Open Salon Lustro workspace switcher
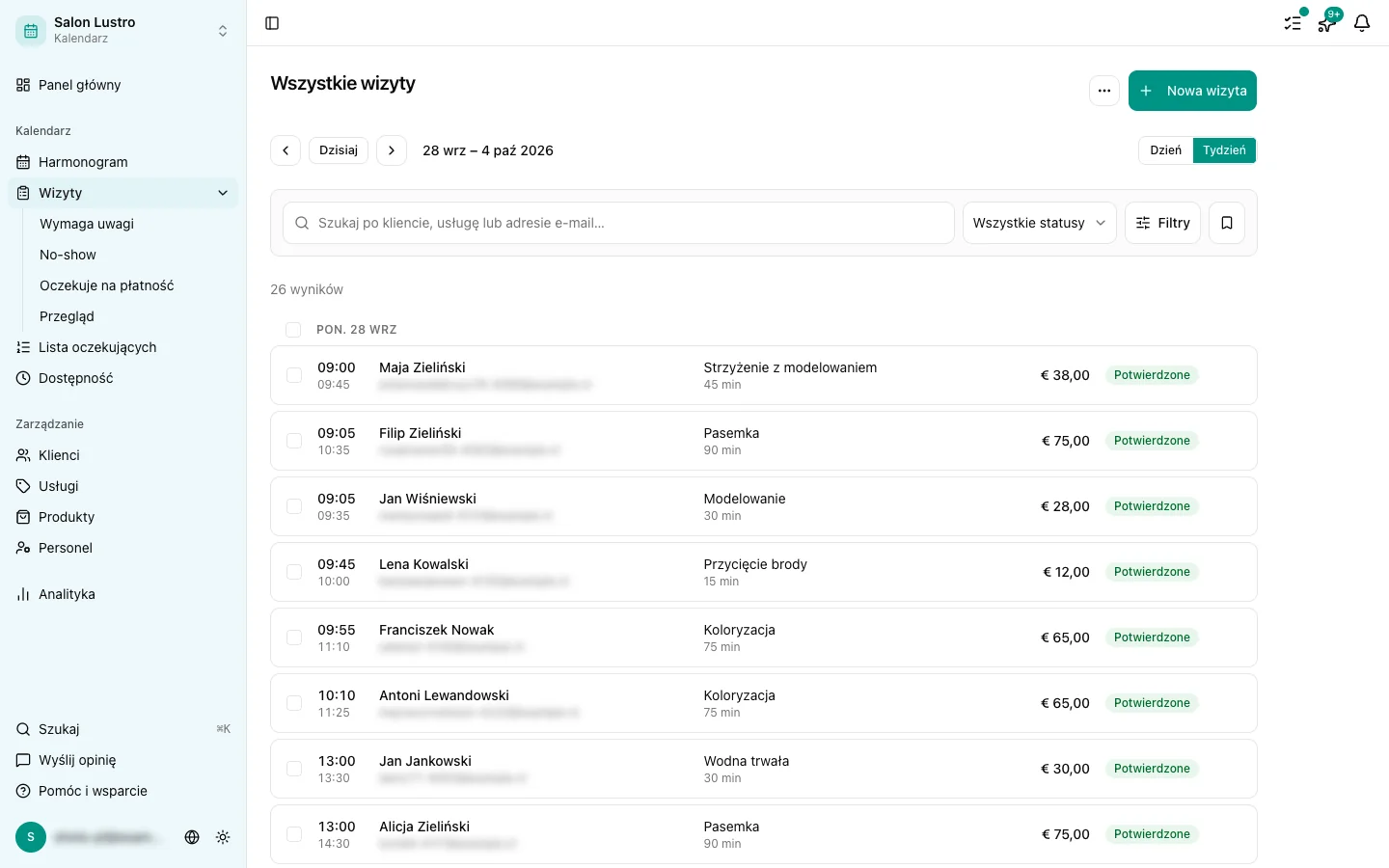Viewport: 1389px width, 868px height. click(x=123, y=31)
